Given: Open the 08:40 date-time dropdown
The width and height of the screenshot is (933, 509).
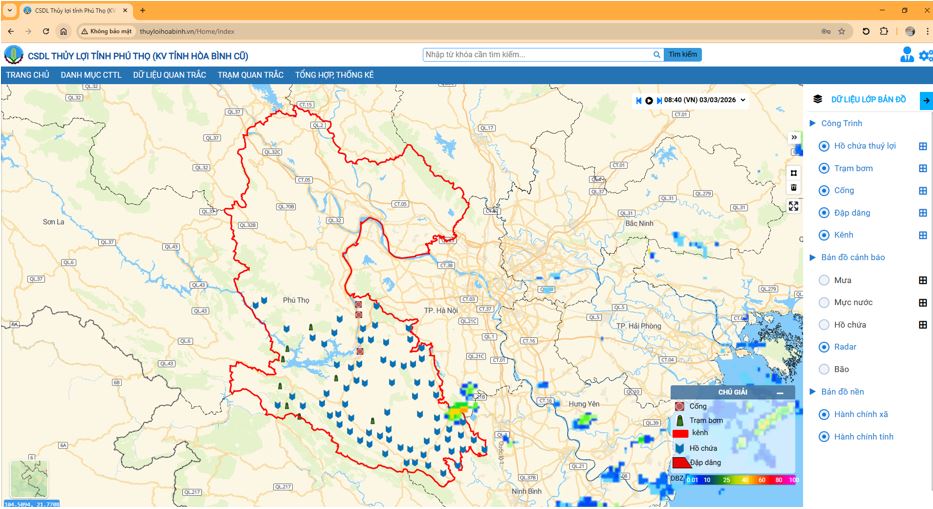Looking at the screenshot, I should tap(705, 100).
